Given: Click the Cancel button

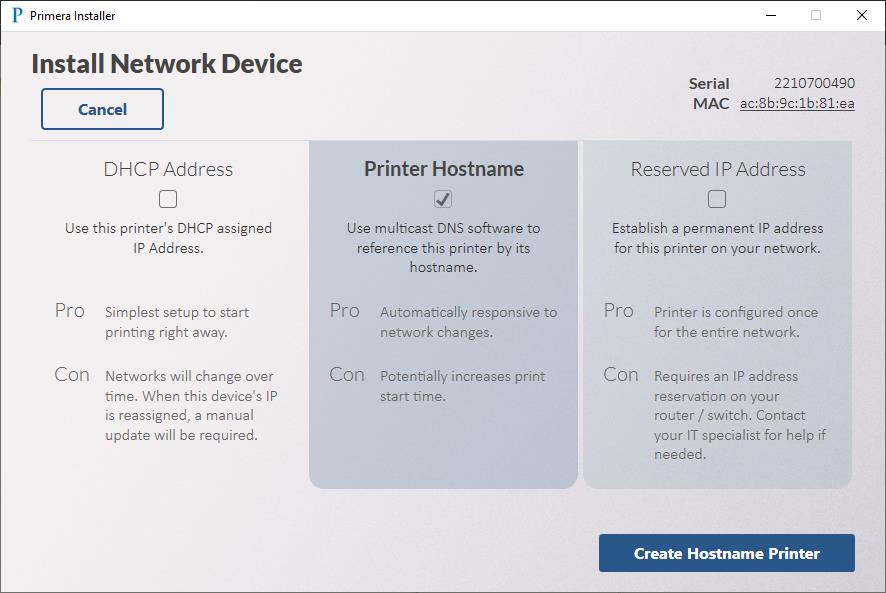Looking at the screenshot, I should pyautogui.click(x=102, y=109).
